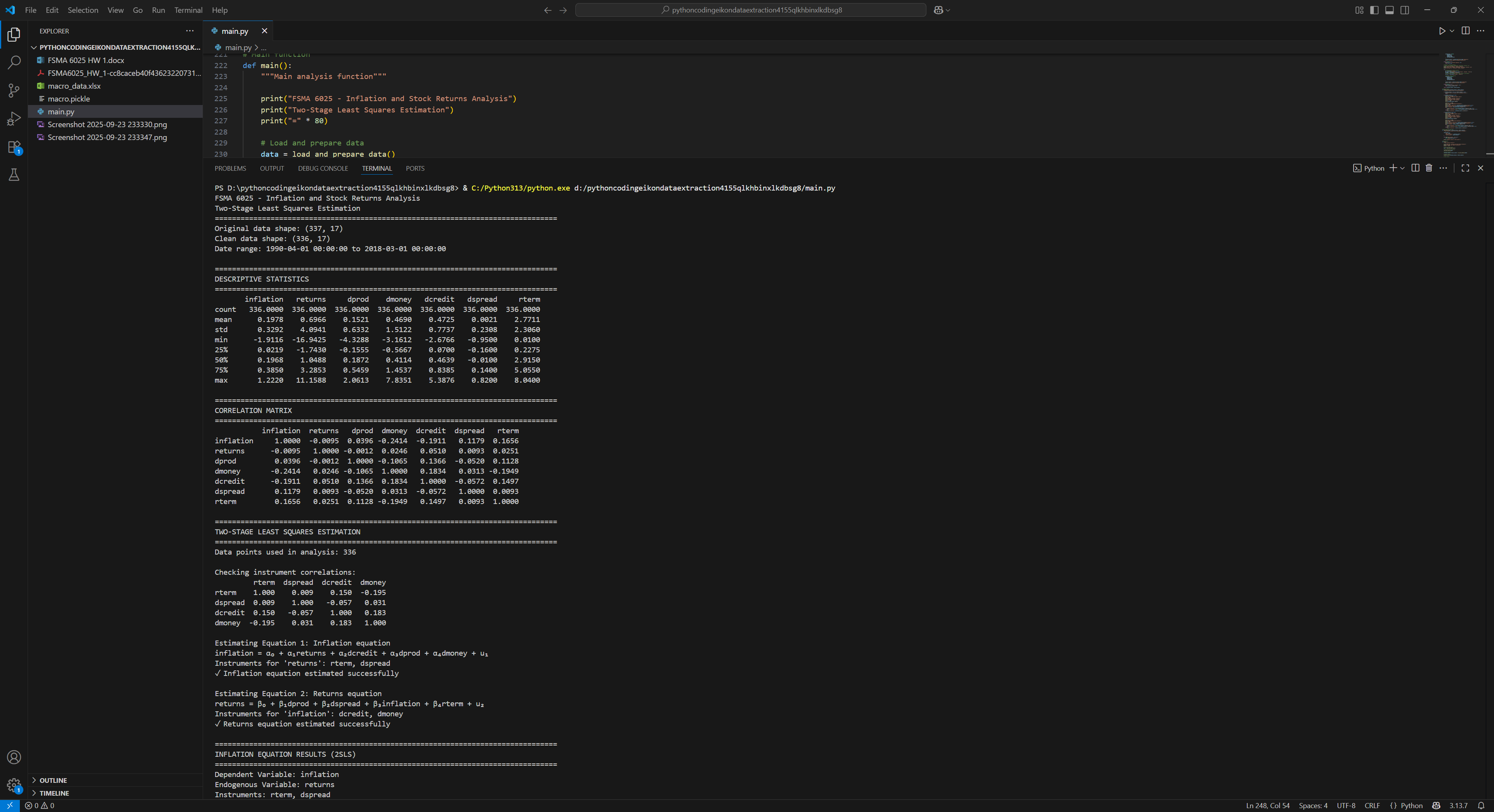Viewport: 1494px width, 812px height.
Task: Toggle the primary side bar
Action: [1374, 10]
